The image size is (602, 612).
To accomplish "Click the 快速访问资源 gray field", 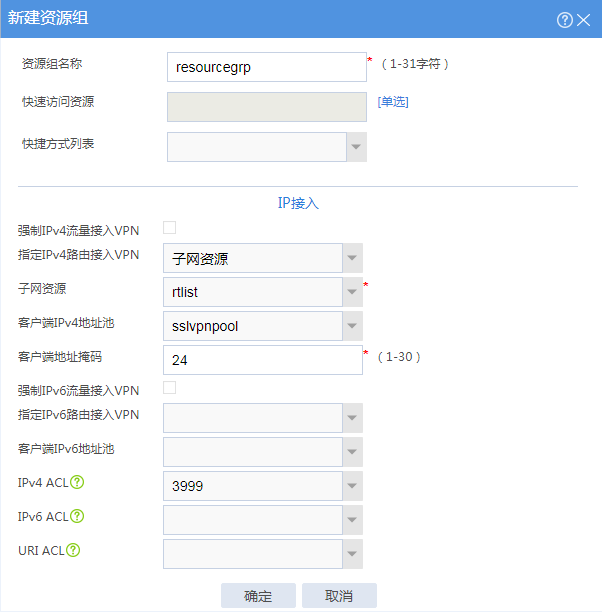I will click(x=267, y=107).
